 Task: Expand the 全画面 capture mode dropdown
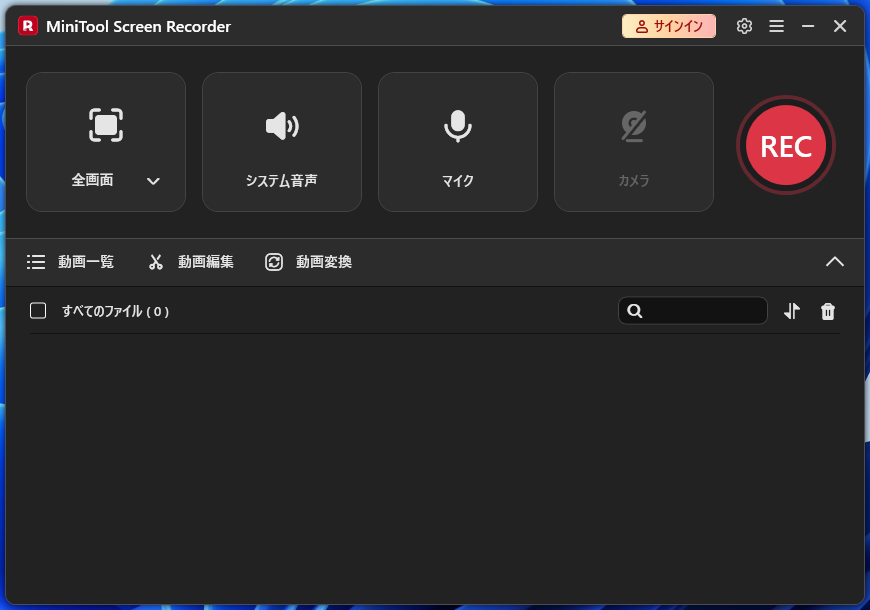153,181
